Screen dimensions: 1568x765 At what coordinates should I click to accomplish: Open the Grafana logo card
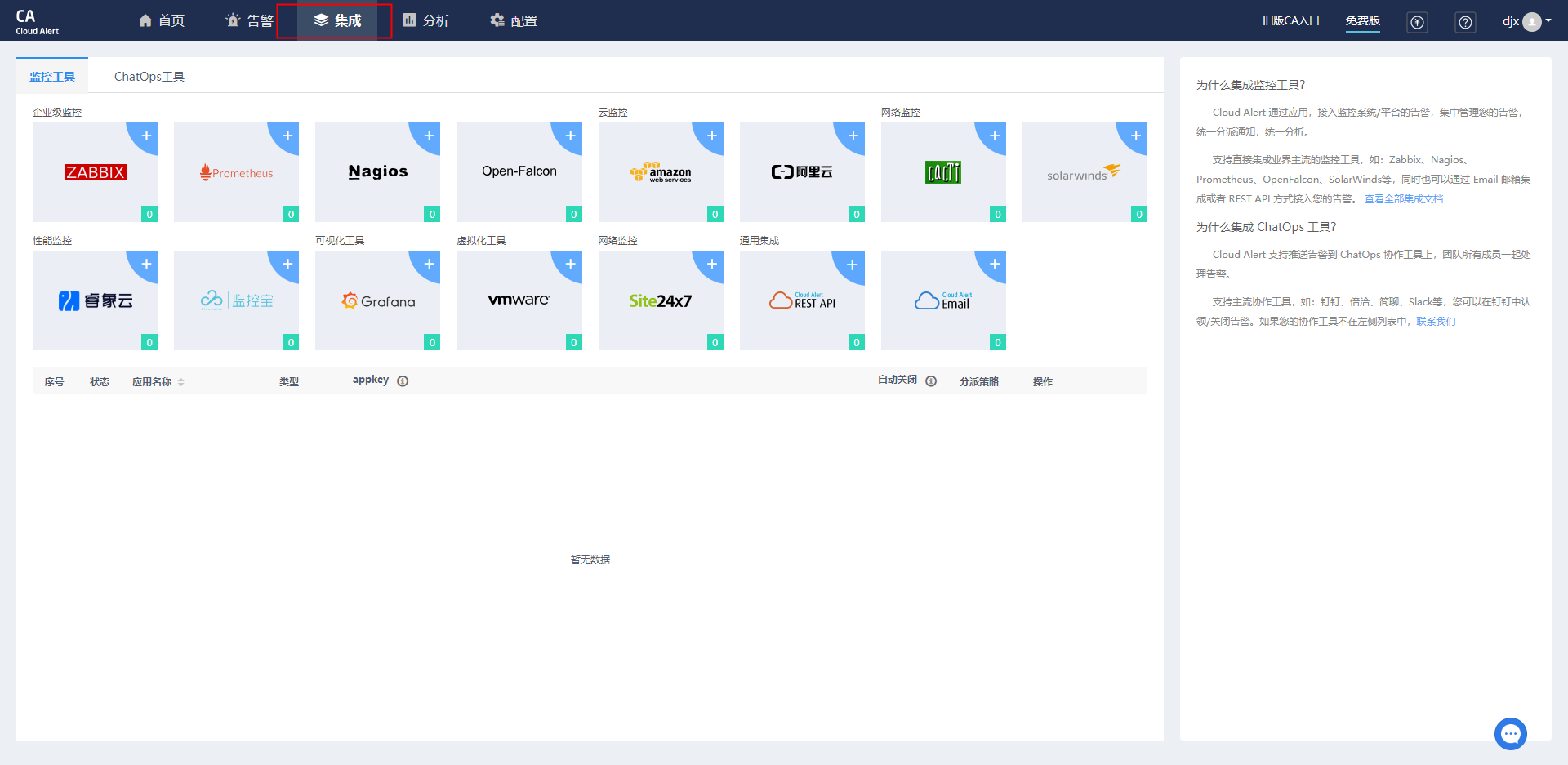point(377,300)
